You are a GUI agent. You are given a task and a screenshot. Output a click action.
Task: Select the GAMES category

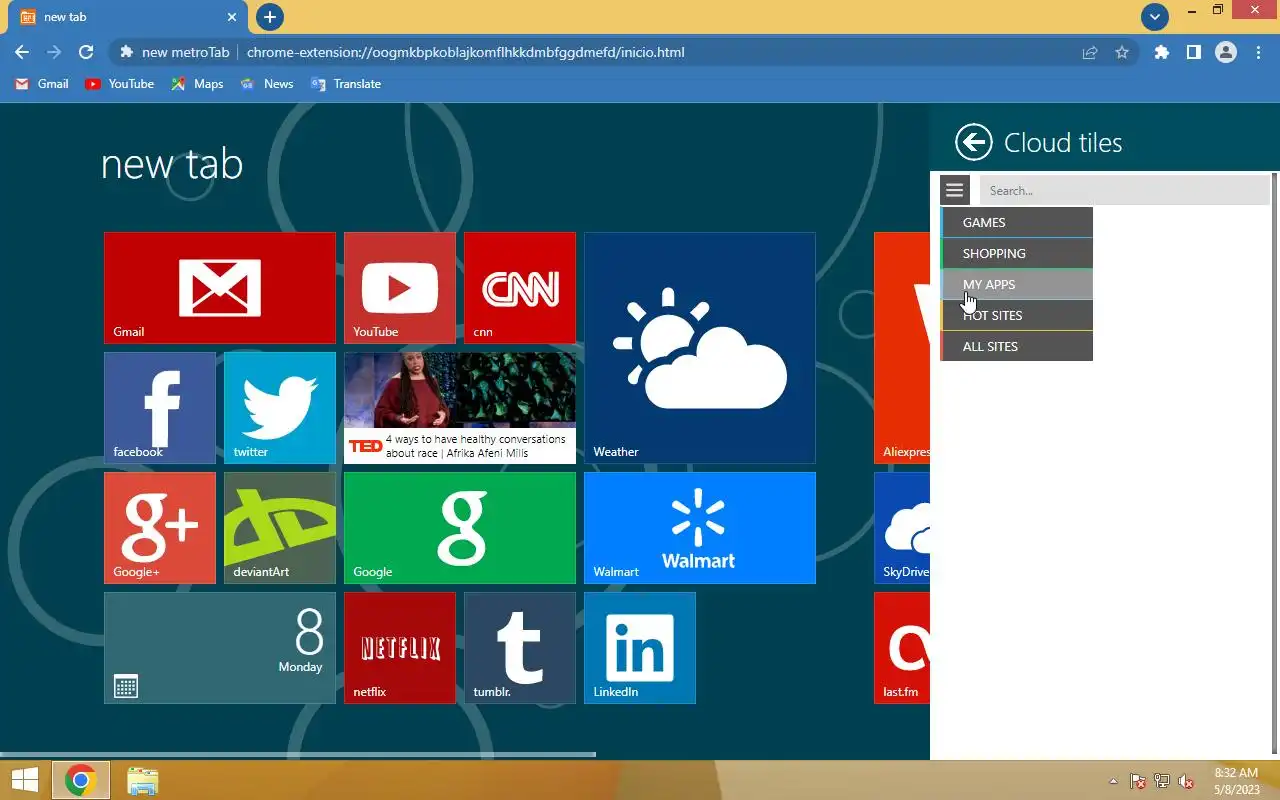click(1017, 222)
